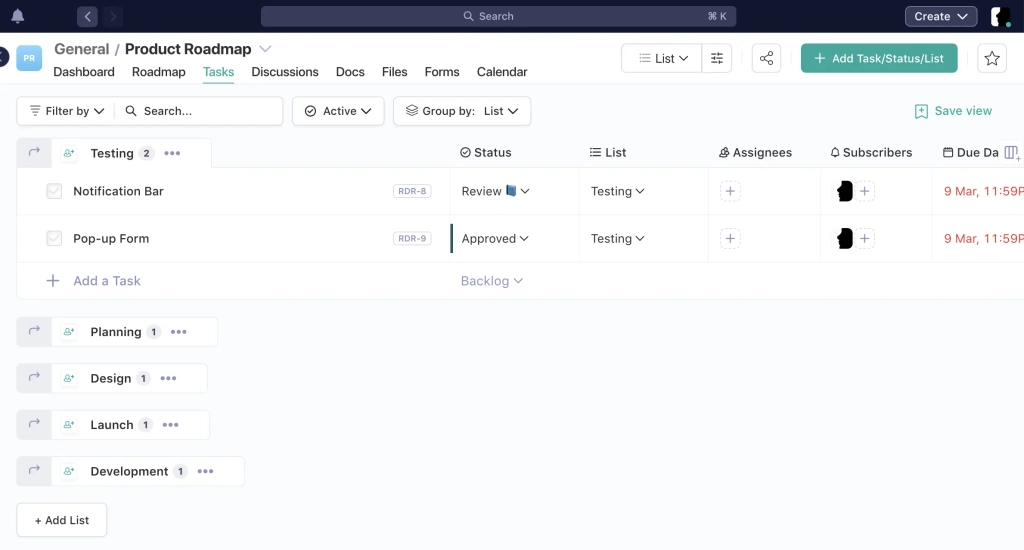Click the subscriber avatar on Pop-up Form row
Image resolution: width=1024 pixels, height=550 pixels.
[x=844, y=238]
